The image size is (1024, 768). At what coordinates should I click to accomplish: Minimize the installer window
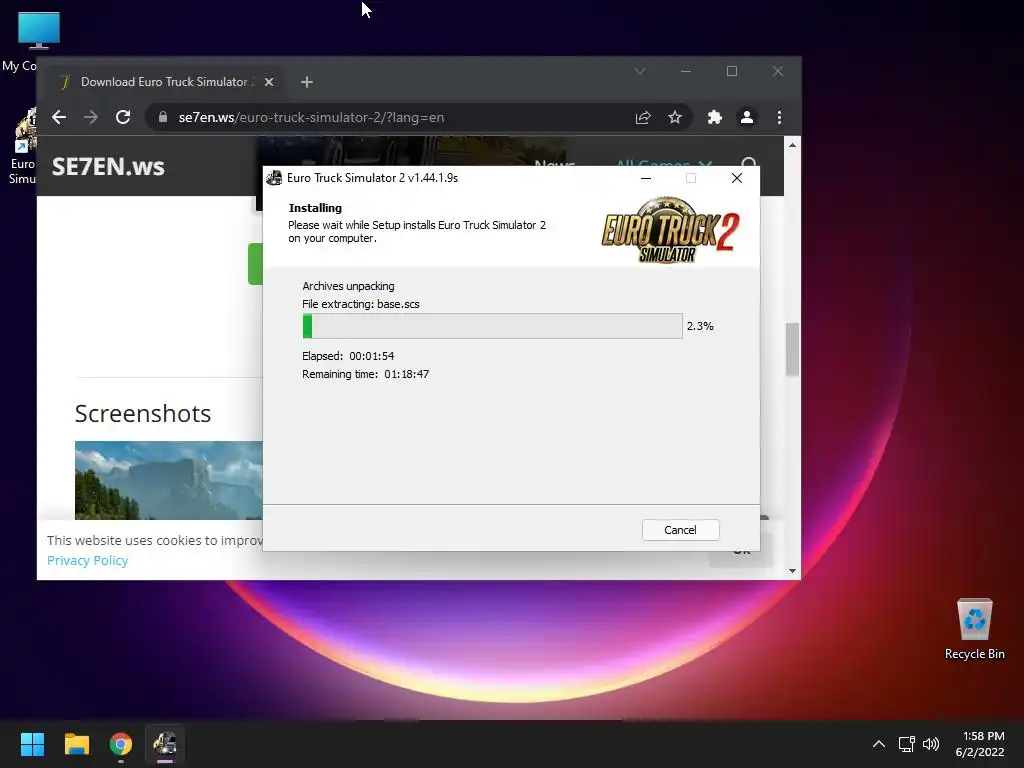coord(646,178)
